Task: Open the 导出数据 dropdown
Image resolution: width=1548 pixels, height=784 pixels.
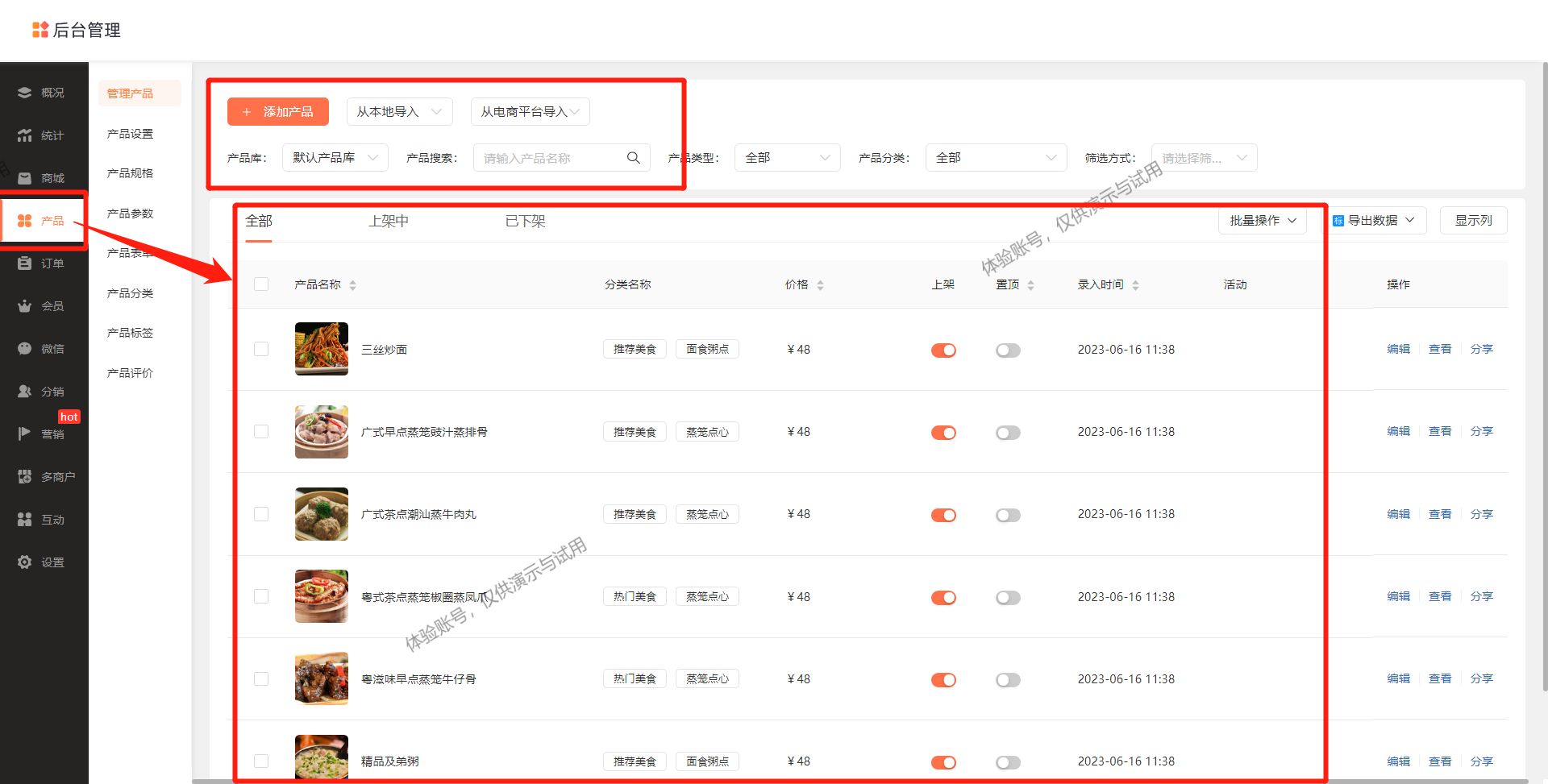Action: (1377, 221)
